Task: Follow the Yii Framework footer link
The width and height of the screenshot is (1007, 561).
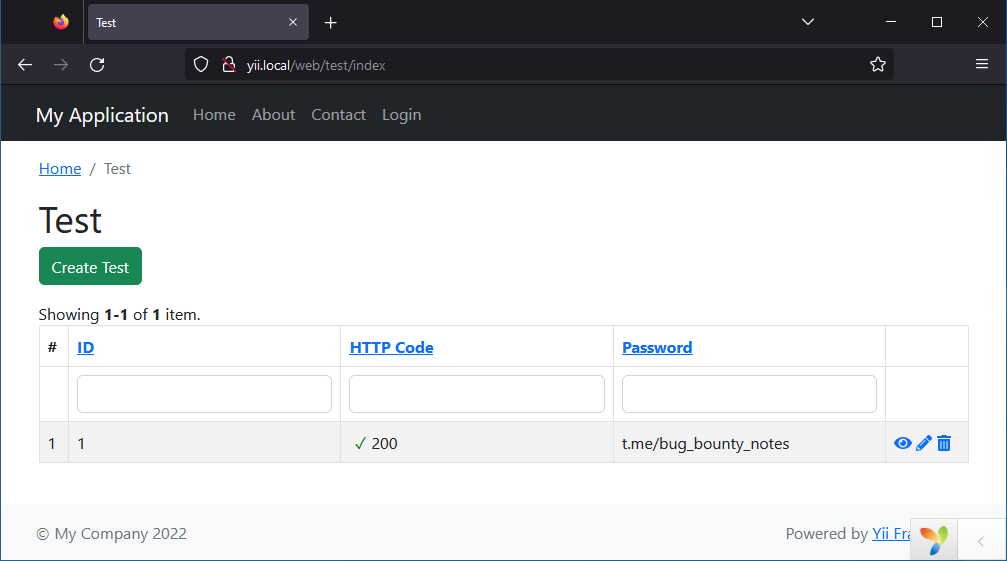Action: tap(891, 534)
